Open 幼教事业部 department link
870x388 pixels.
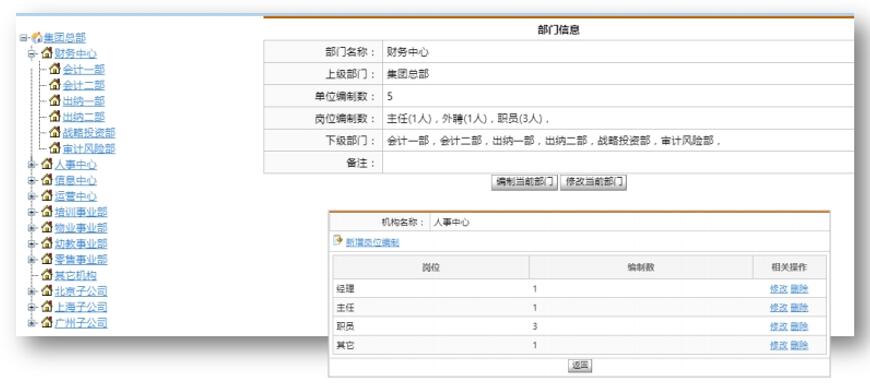click(x=81, y=244)
